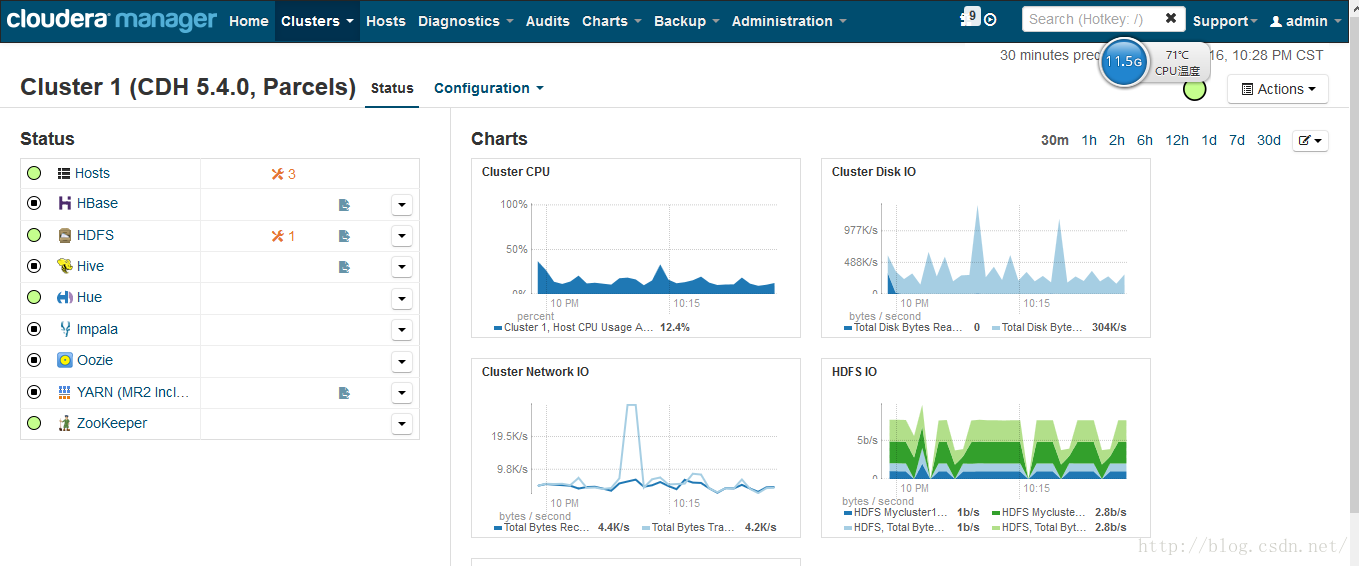The height and width of the screenshot is (566, 1359).
Task: Expand the Hue row actions dropdown
Action: [x=401, y=298]
